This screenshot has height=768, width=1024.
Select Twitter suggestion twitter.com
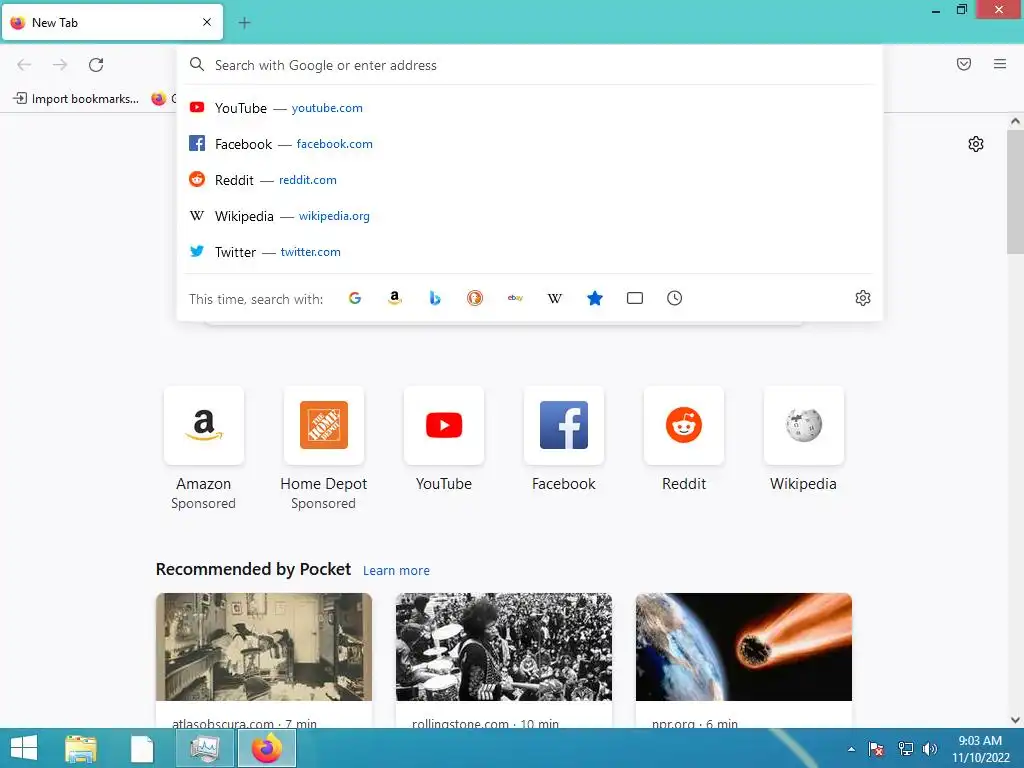pos(530,251)
